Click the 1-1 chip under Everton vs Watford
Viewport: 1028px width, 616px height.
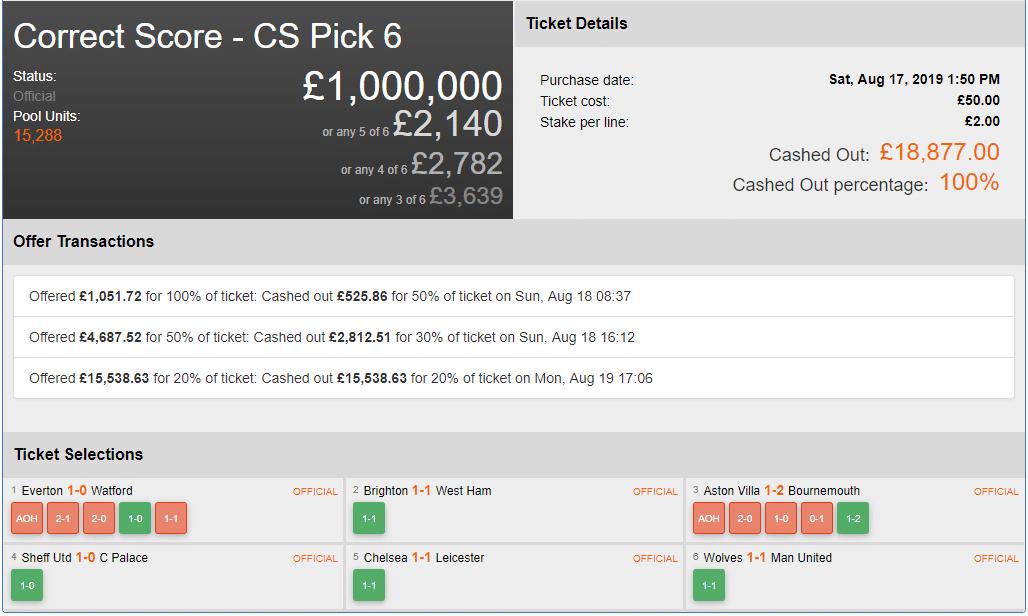171,518
